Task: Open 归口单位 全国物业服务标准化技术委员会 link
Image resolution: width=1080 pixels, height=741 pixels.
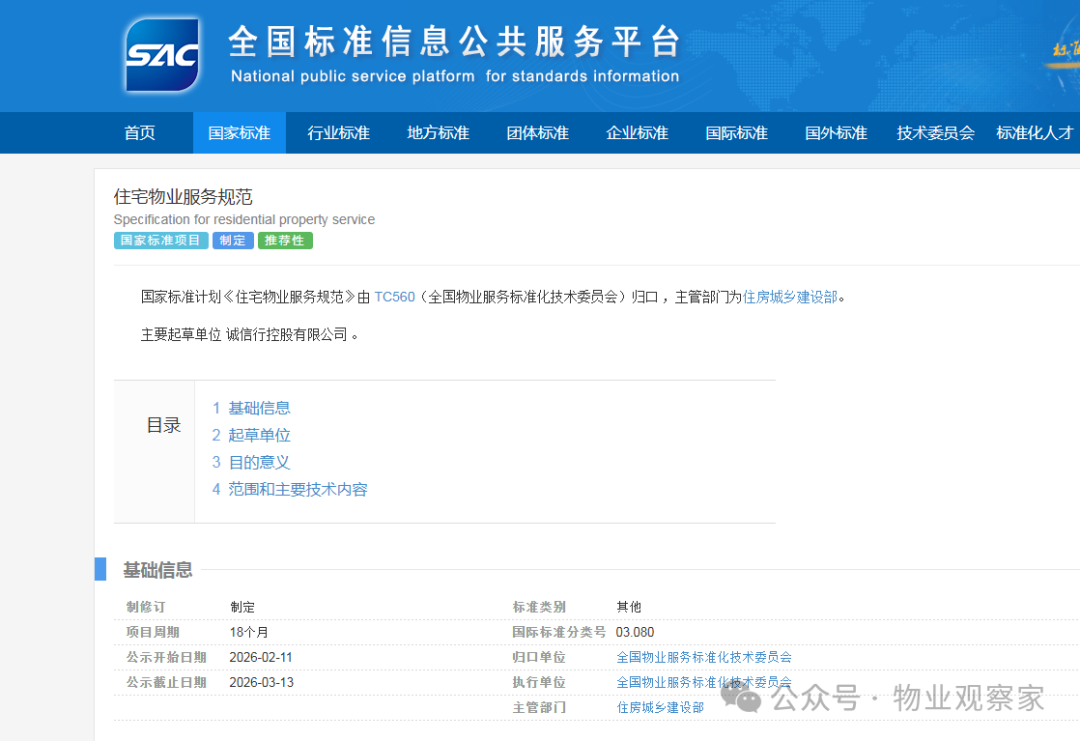Action: click(x=704, y=657)
